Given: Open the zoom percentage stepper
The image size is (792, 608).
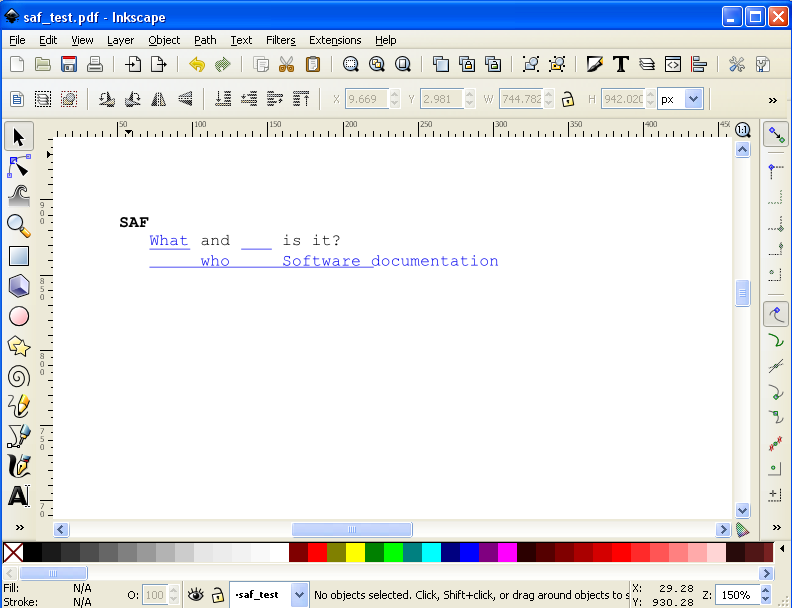Looking at the screenshot, I should [765, 595].
